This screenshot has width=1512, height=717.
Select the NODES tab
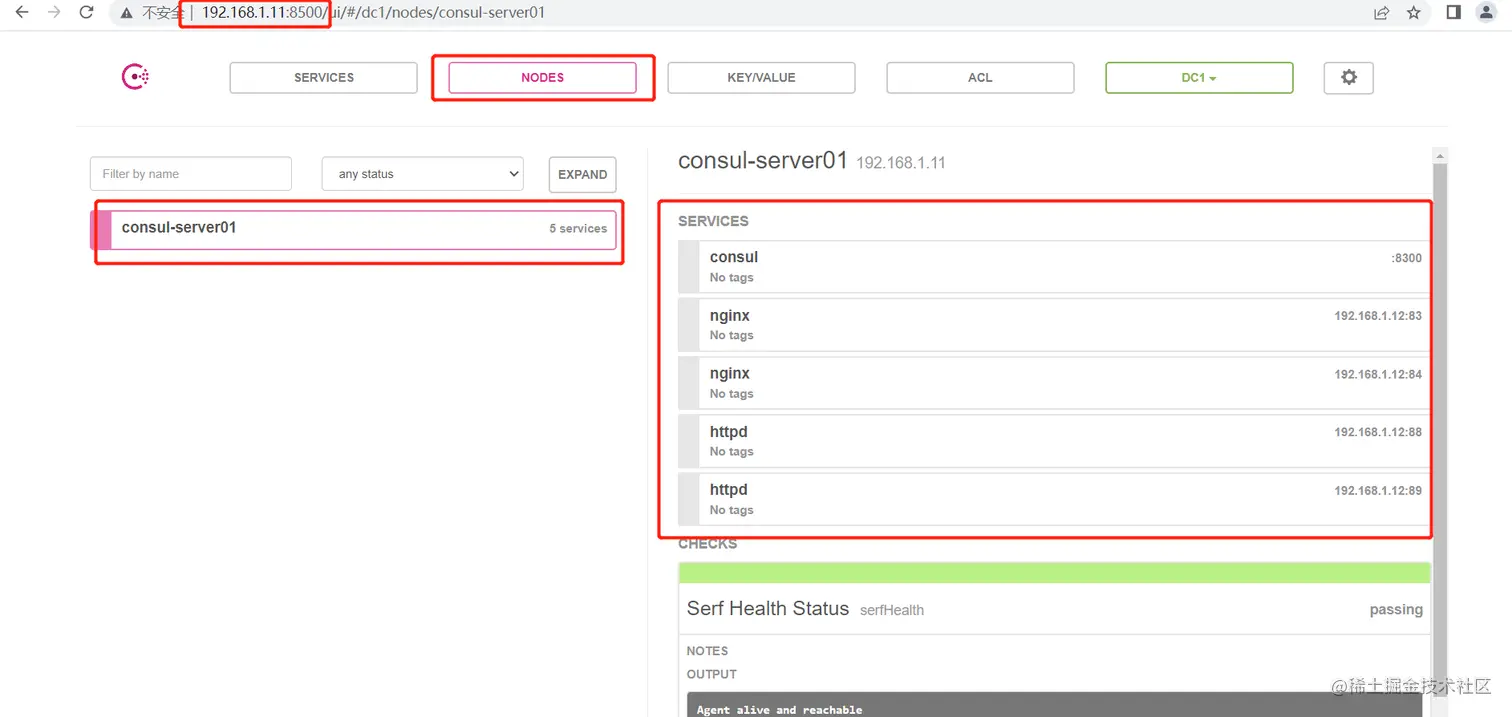[x=542, y=77]
